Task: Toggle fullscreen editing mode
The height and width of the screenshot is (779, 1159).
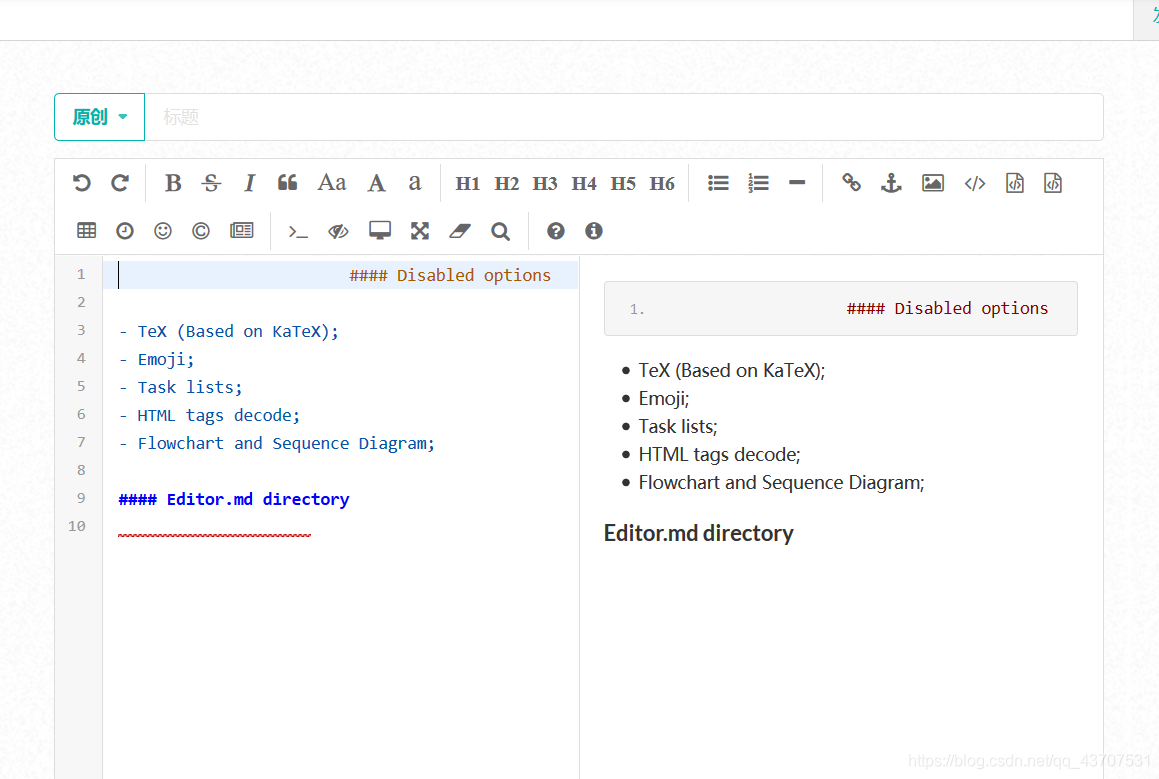Action: (x=420, y=231)
